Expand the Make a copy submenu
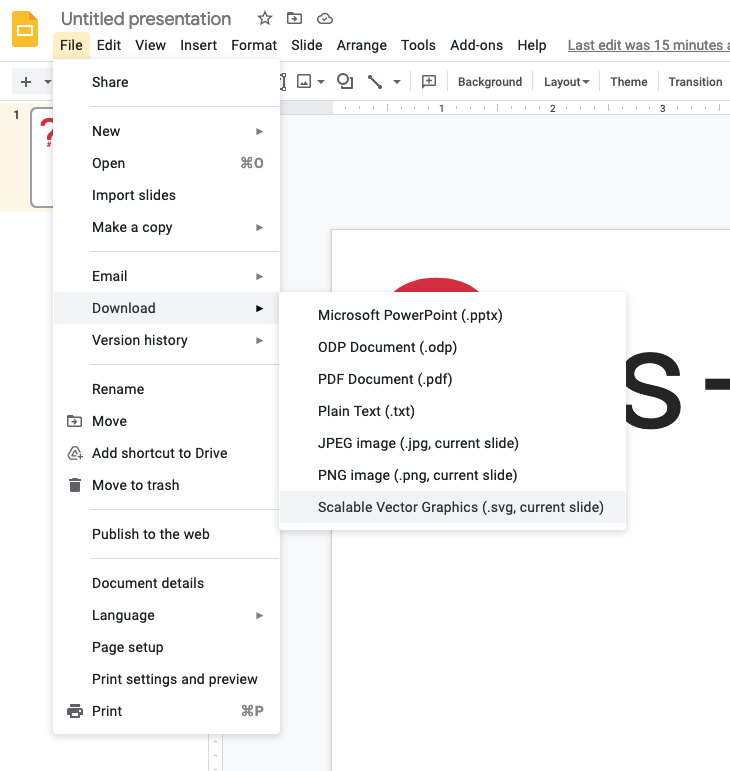Viewport: 730px width, 771px height. tap(167, 227)
